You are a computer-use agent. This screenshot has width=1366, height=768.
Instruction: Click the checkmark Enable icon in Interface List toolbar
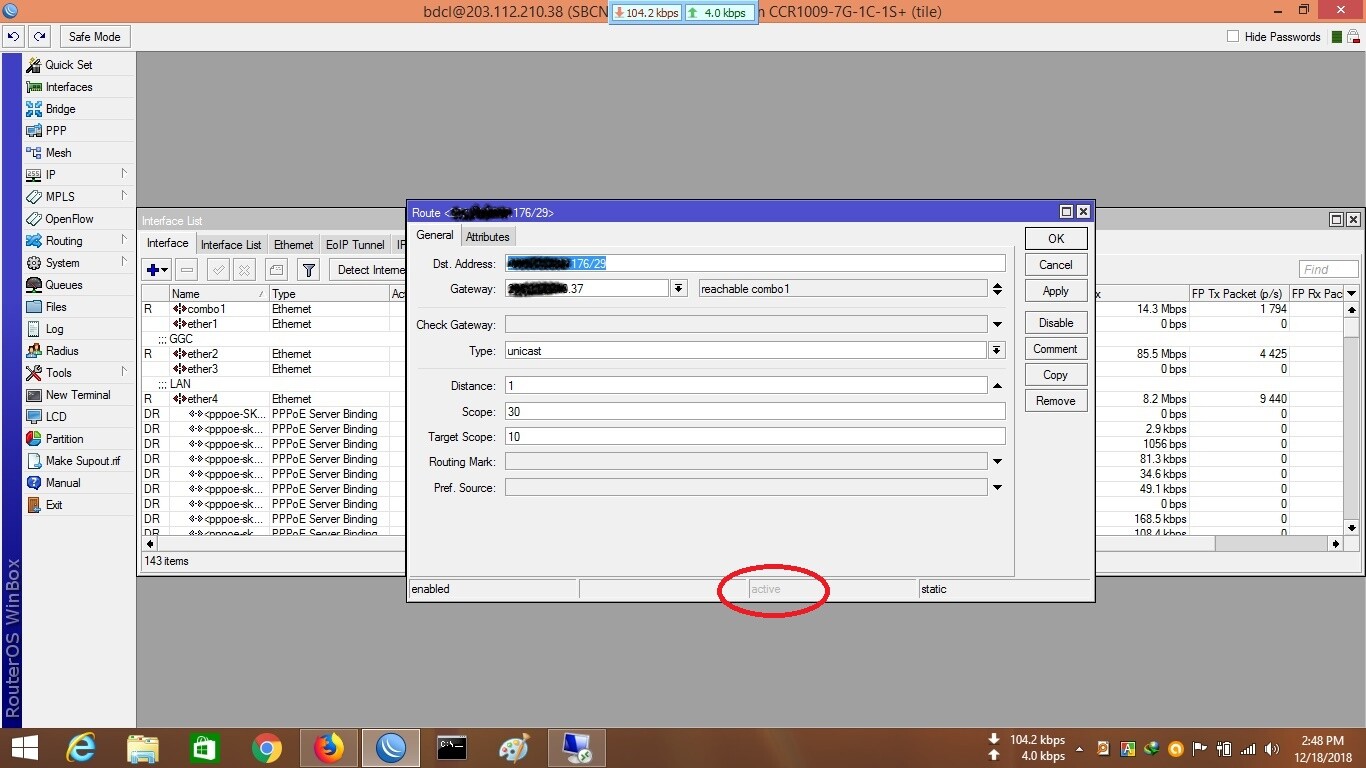(218, 270)
